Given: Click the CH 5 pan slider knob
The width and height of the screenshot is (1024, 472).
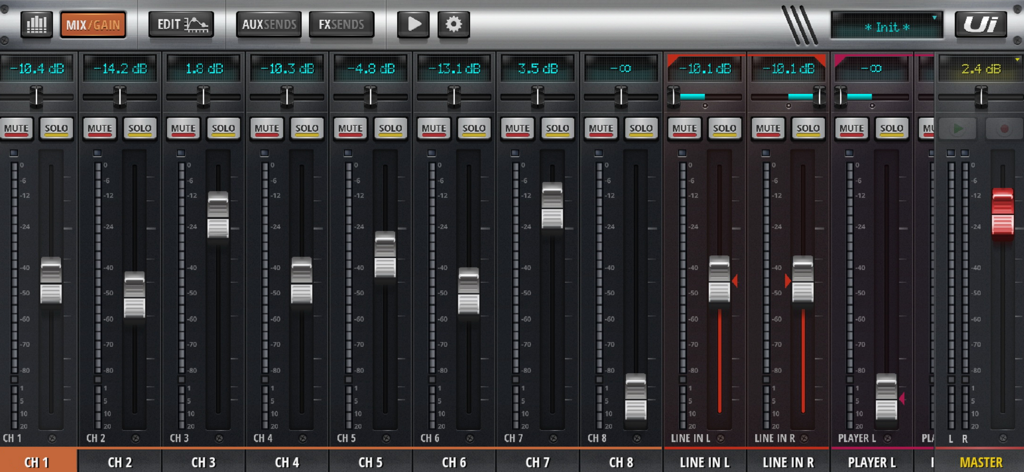Looking at the screenshot, I should tap(371, 97).
